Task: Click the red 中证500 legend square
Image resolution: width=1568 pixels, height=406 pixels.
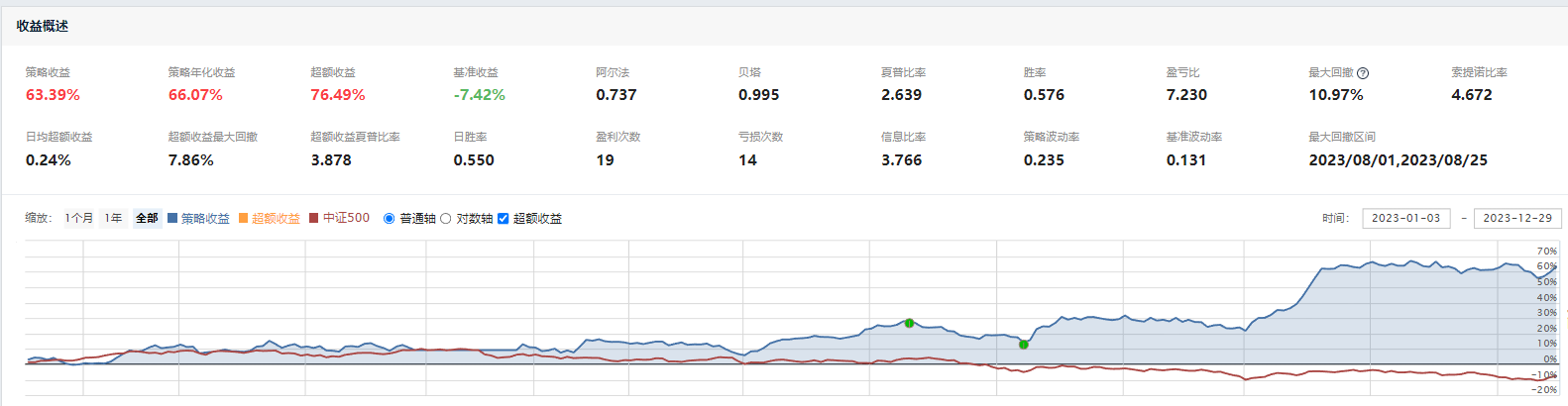Action: [314, 218]
